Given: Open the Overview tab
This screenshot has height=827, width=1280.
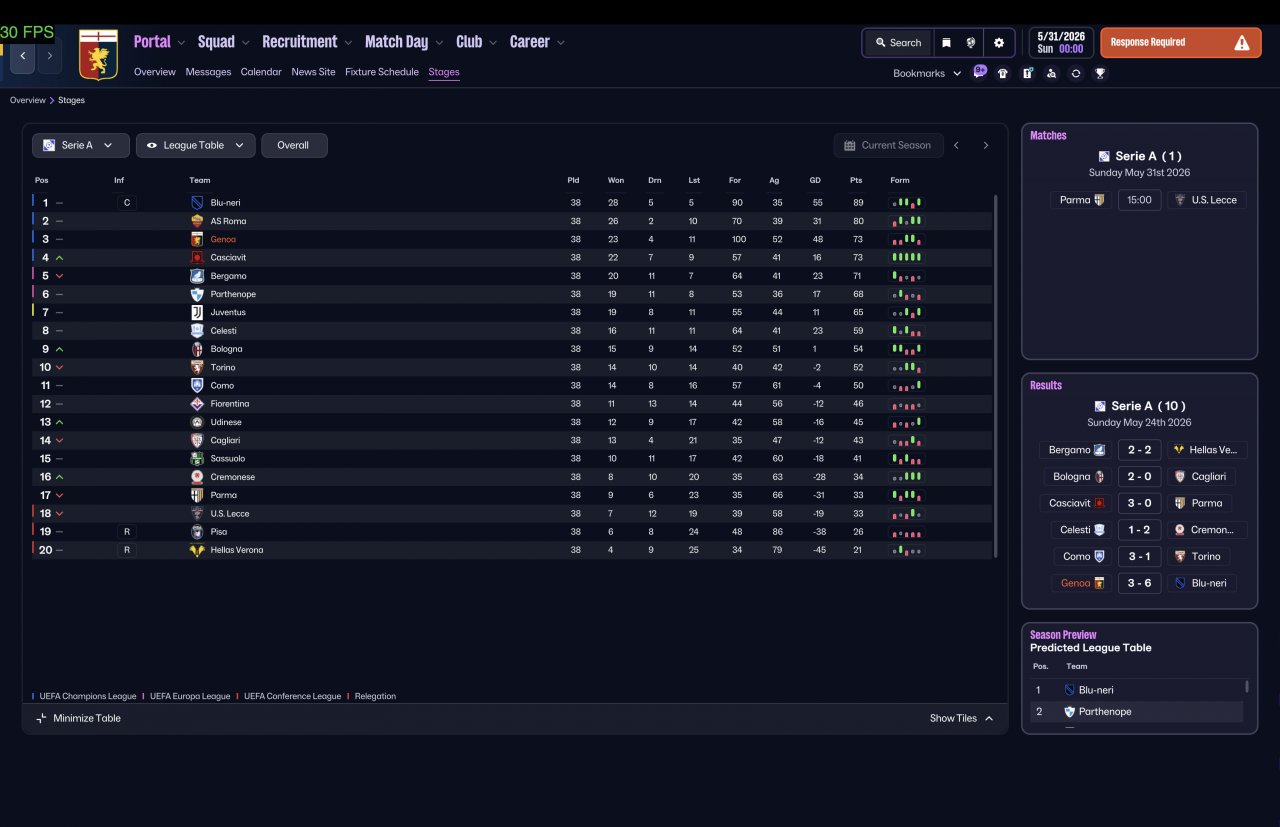Looking at the screenshot, I should [155, 72].
